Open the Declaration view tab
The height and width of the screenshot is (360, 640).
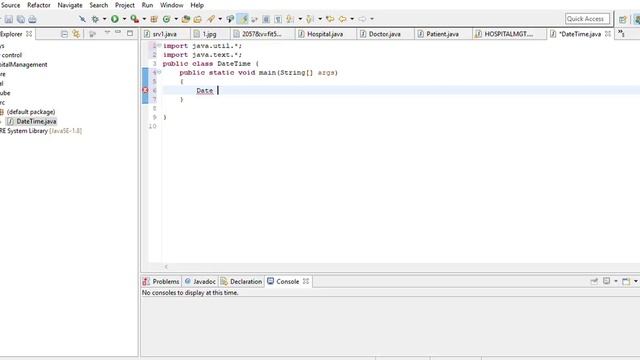click(x=241, y=282)
